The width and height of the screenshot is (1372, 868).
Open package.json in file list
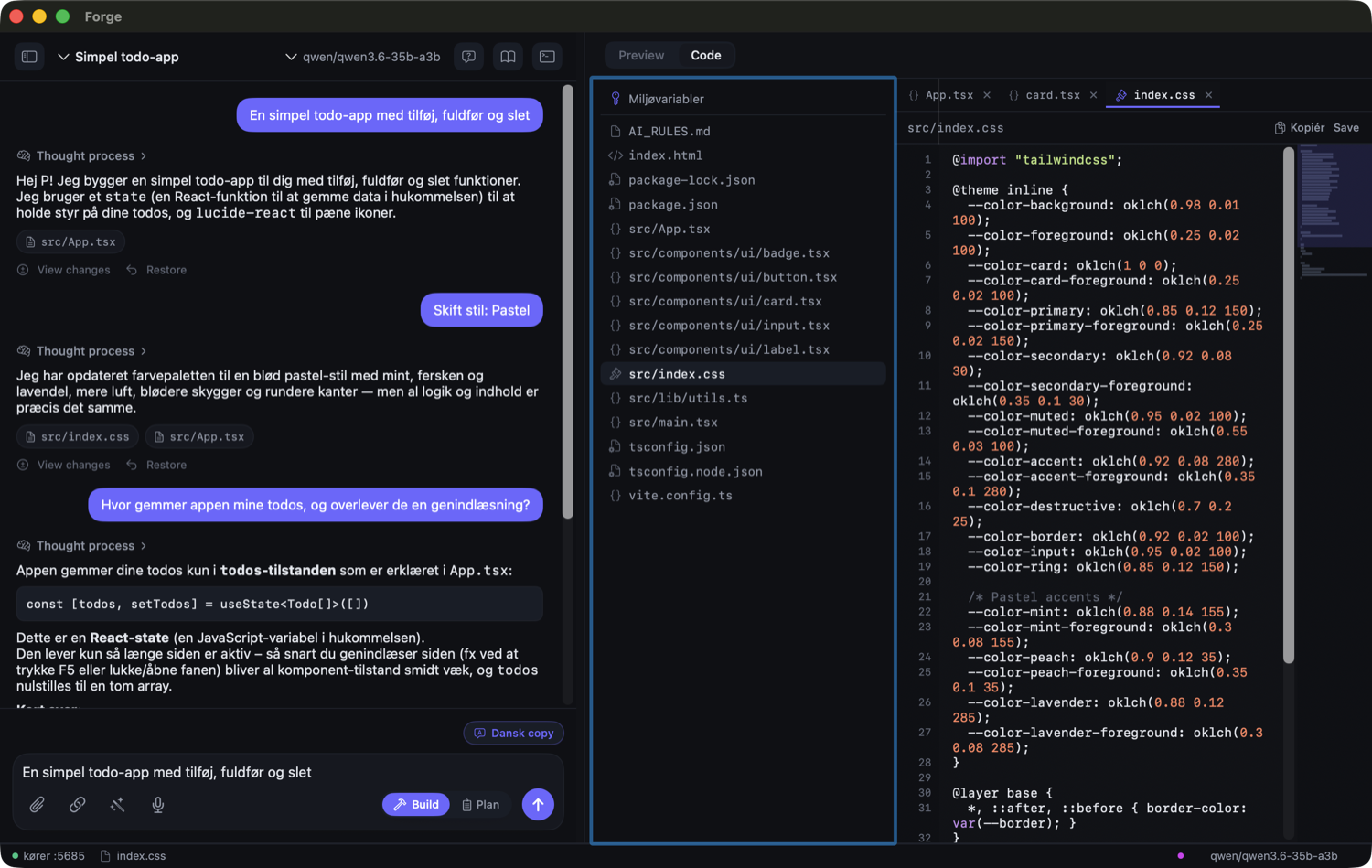743,205
